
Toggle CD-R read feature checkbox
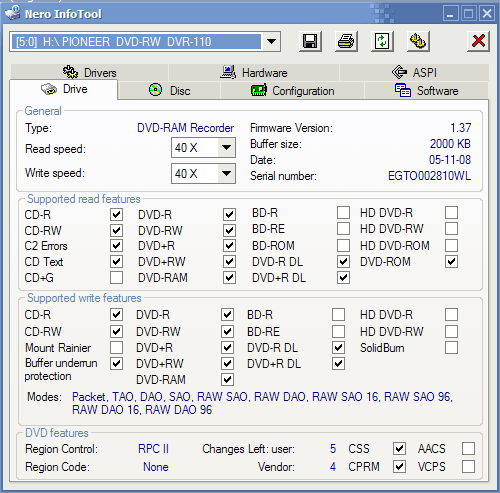(x=116, y=214)
